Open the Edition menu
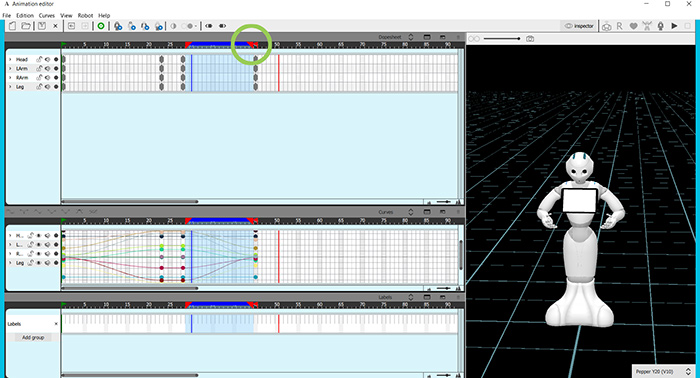This screenshot has height=378, width=700. tap(25, 15)
